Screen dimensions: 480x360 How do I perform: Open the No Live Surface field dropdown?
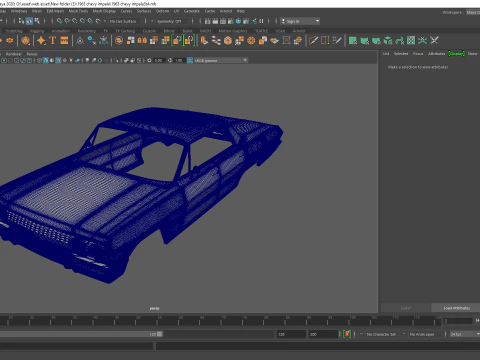[123, 21]
